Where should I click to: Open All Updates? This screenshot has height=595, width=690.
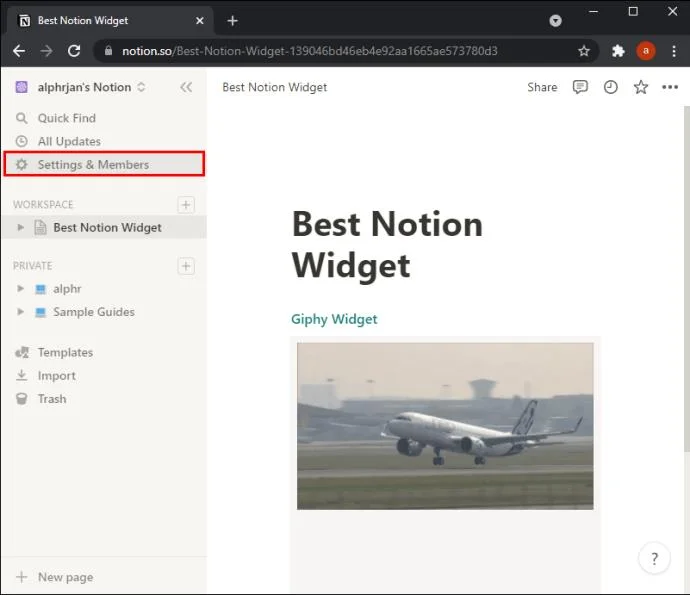click(x=104, y=141)
